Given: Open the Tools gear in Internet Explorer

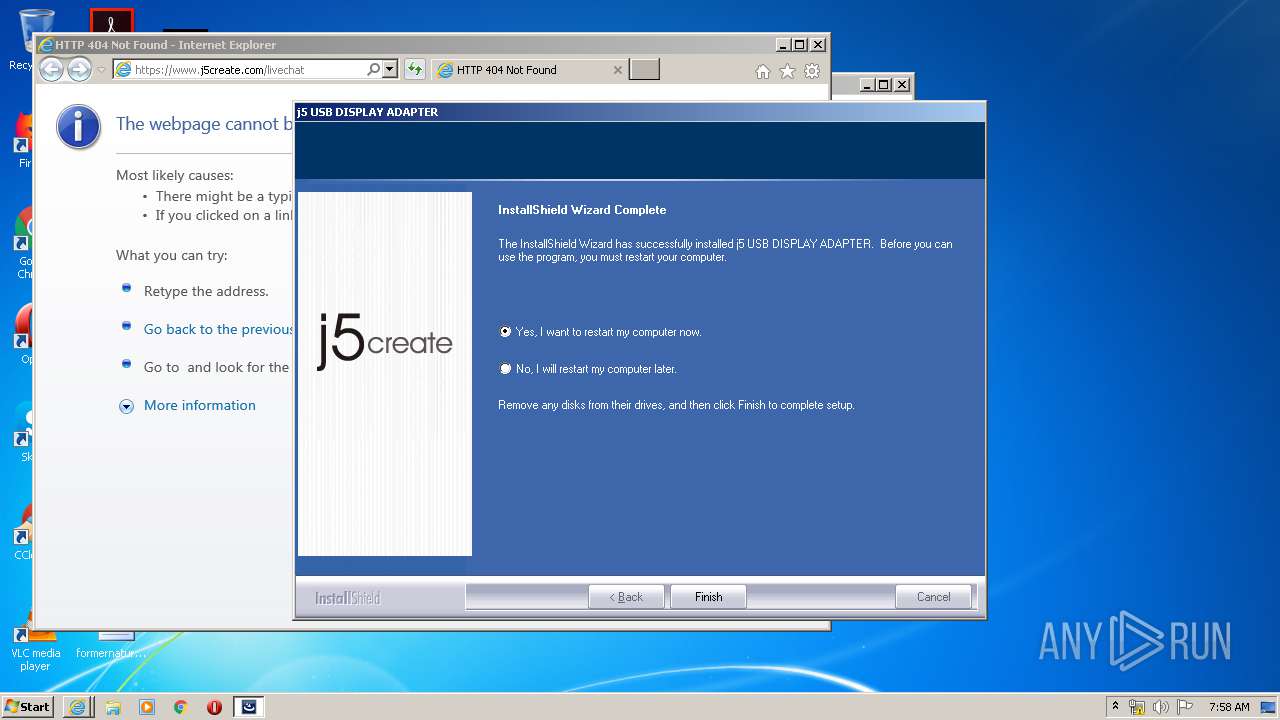Looking at the screenshot, I should (812, 71).
